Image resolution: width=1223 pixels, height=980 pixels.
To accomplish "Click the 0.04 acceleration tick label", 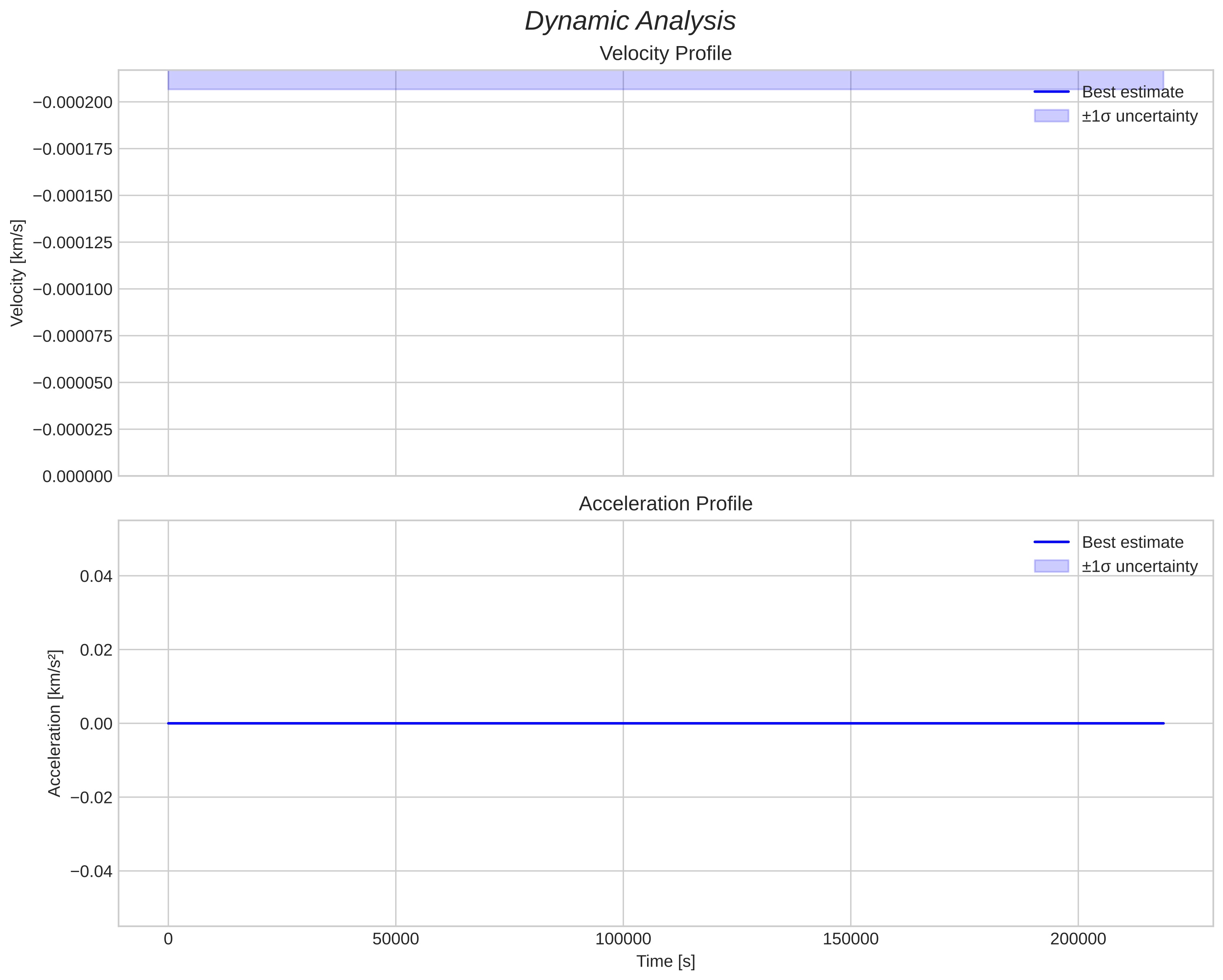I will 96,577.
